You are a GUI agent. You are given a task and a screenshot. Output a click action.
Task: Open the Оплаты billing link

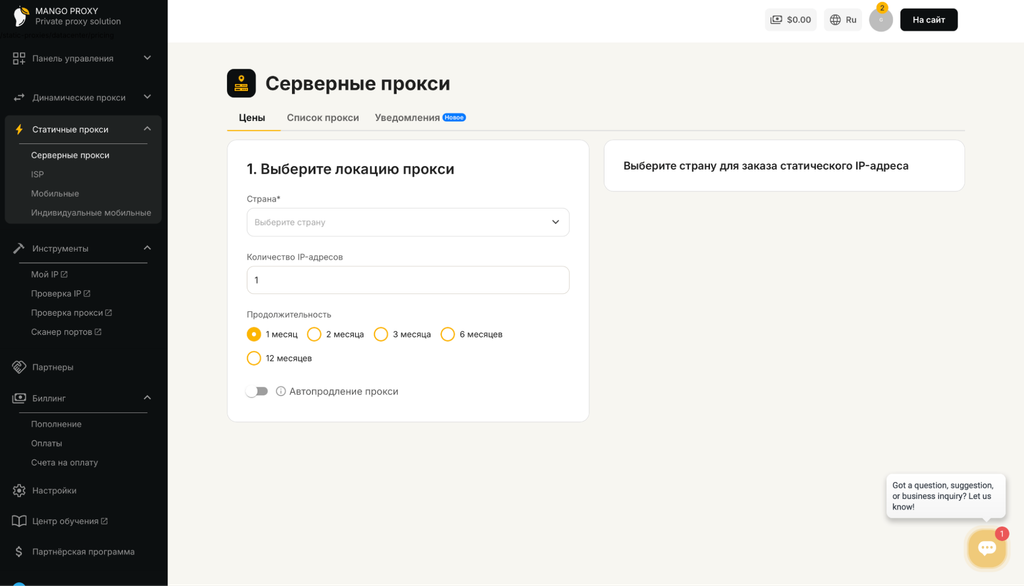(x=46, y=444)
